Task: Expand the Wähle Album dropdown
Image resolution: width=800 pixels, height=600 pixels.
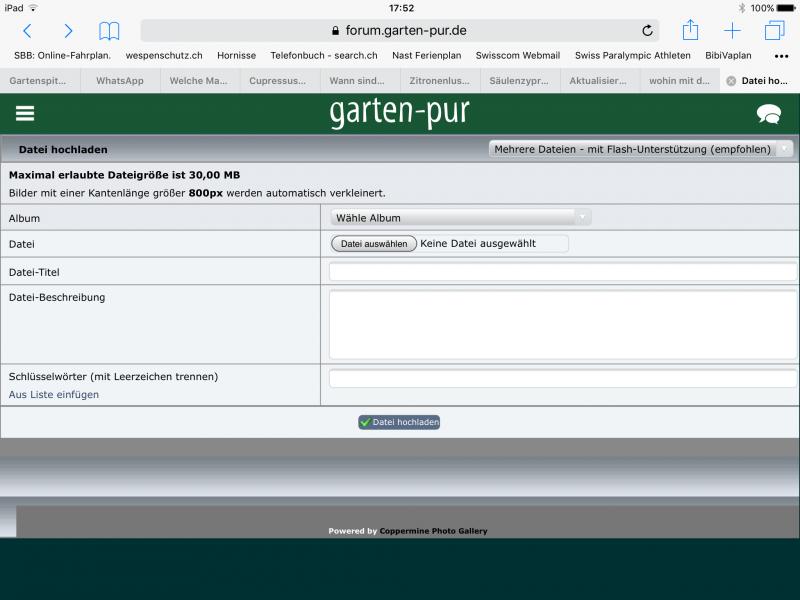Action: (461, 217)
